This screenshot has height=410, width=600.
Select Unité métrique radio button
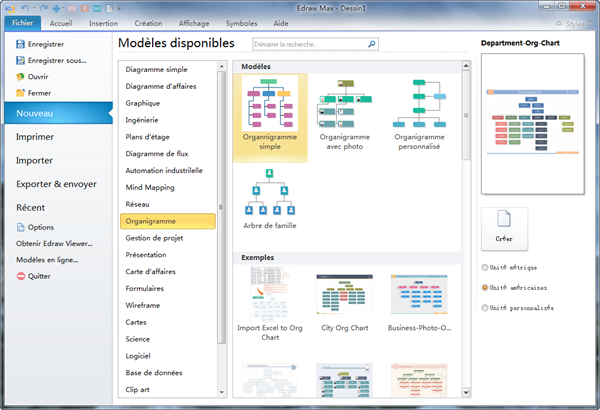pos(485,267)
